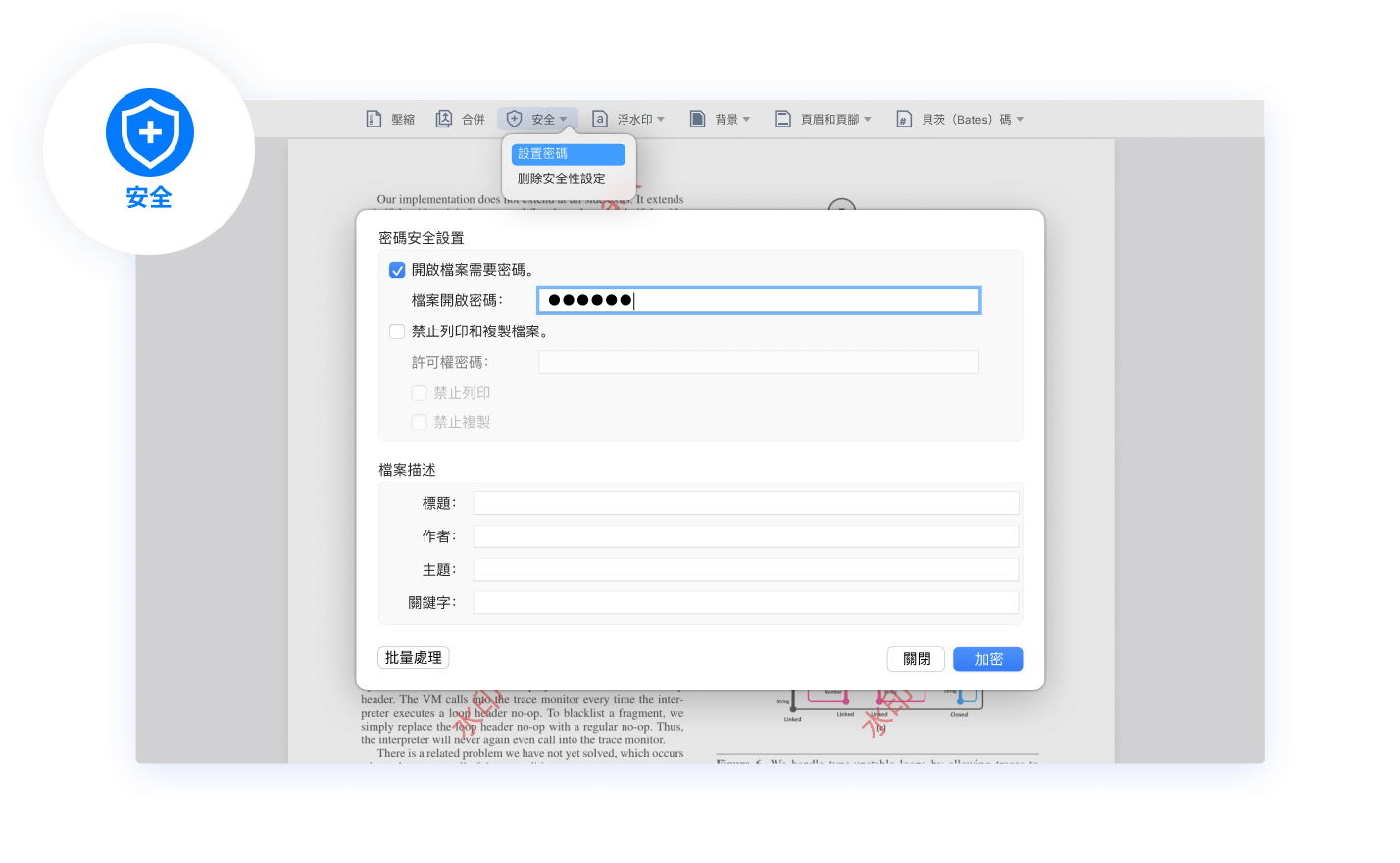Click the large blue security shield badge
1400x863 pixels.
tap(150, 132)
